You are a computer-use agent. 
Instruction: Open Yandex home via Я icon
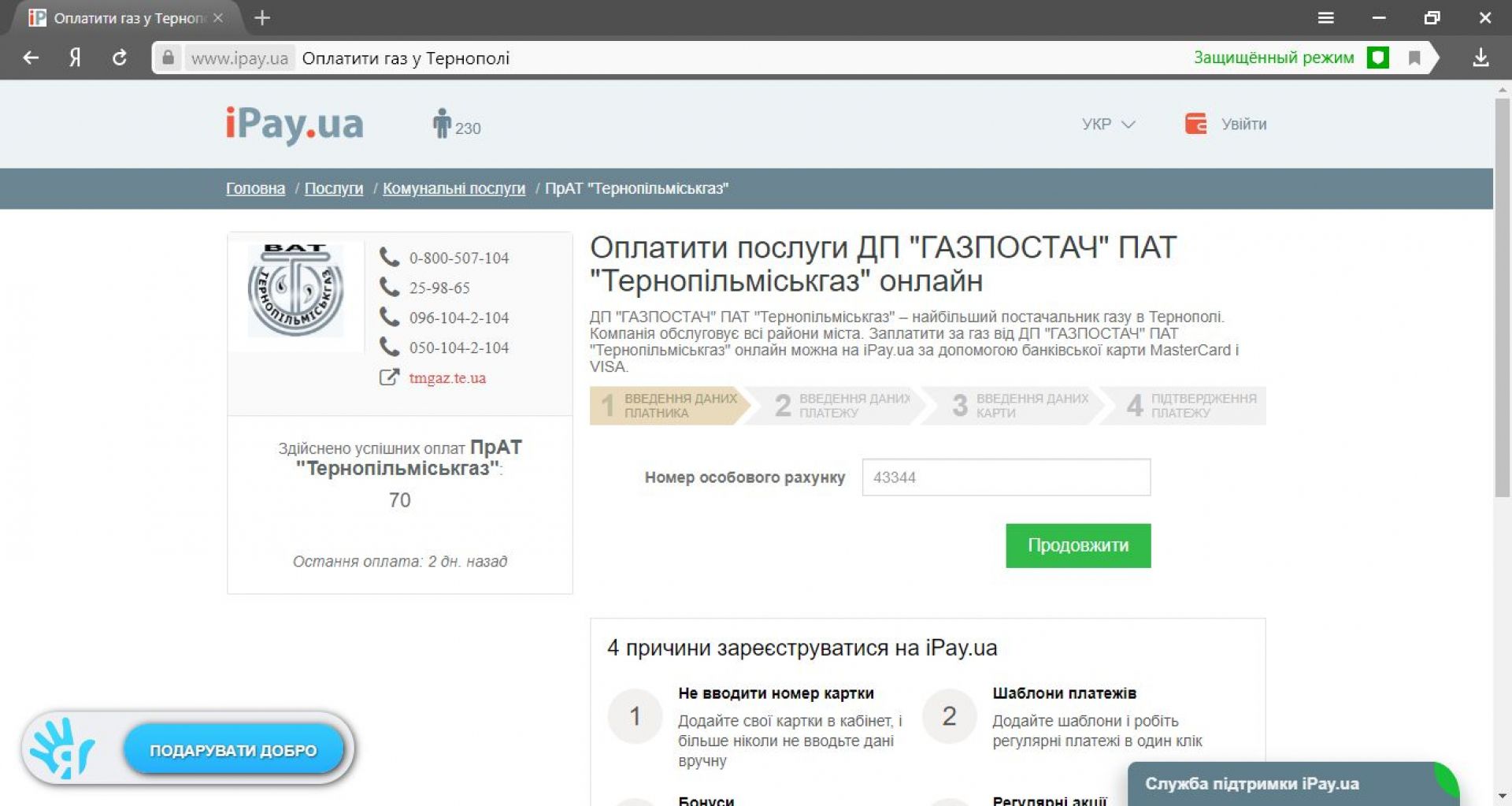(x=75, y=58)
